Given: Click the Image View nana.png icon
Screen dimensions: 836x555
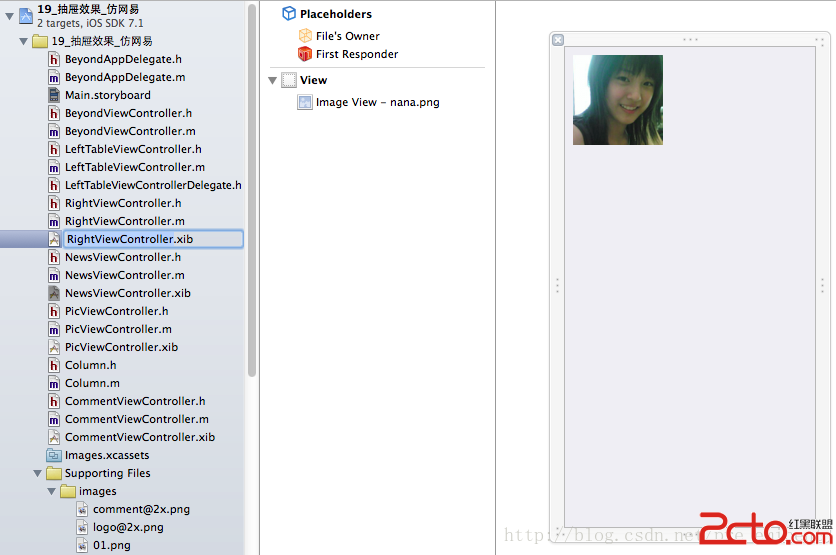Looking at the screenshot, I should (x=305, y=102).
